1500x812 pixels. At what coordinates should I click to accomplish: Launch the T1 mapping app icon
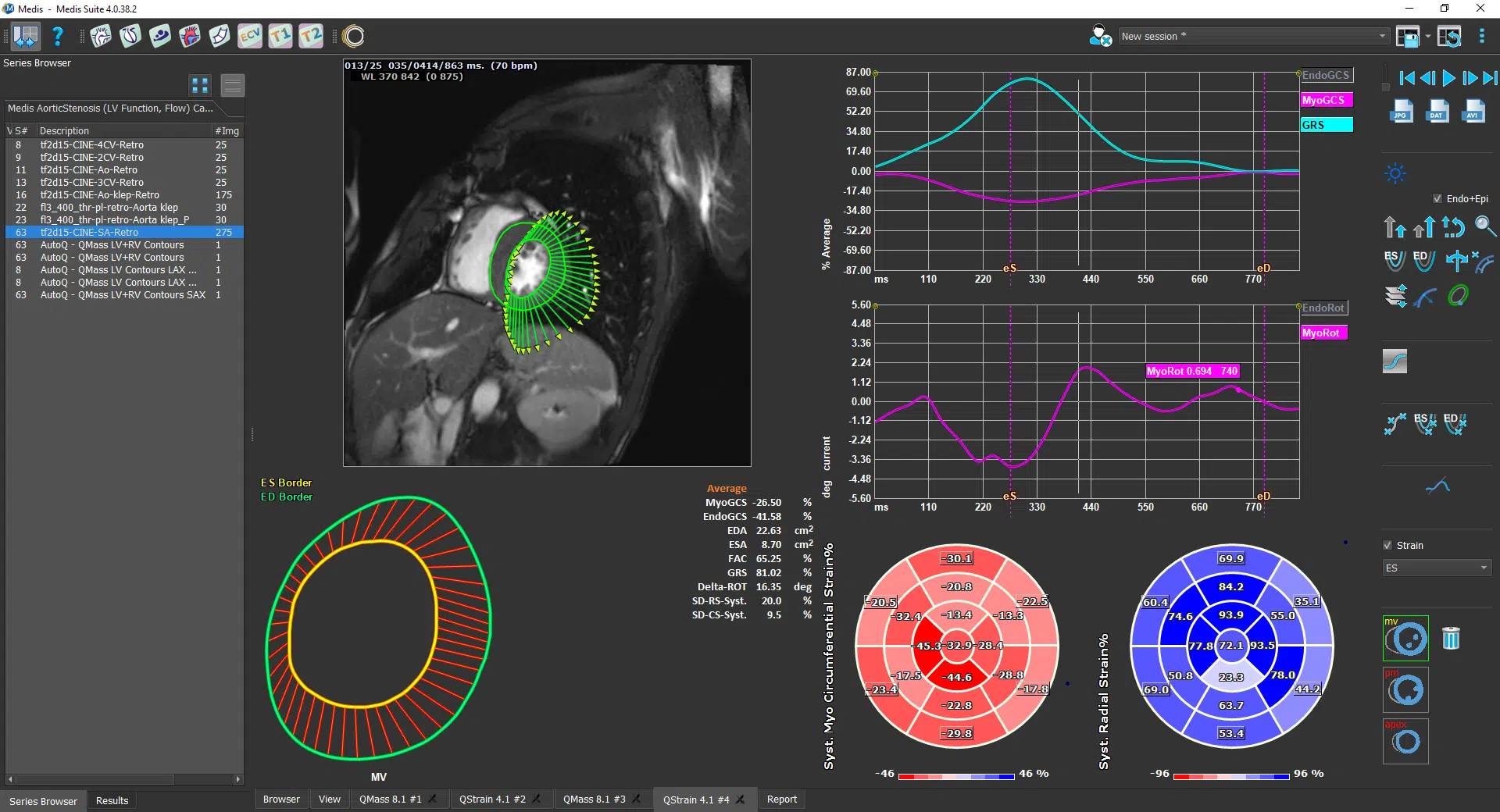click(x=280, y=36)
